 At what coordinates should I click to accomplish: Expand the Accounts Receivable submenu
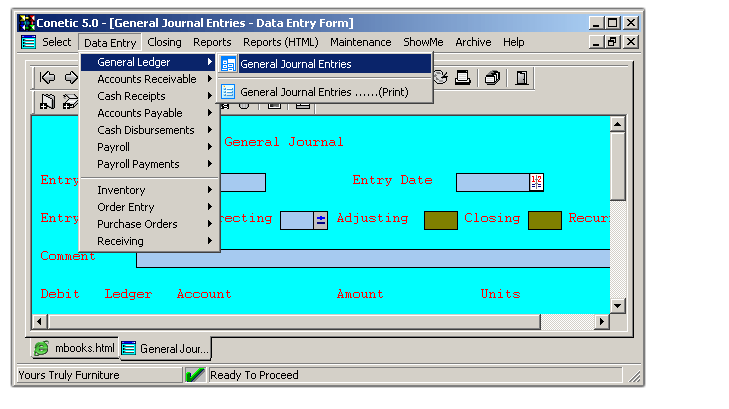click(147, 79)
